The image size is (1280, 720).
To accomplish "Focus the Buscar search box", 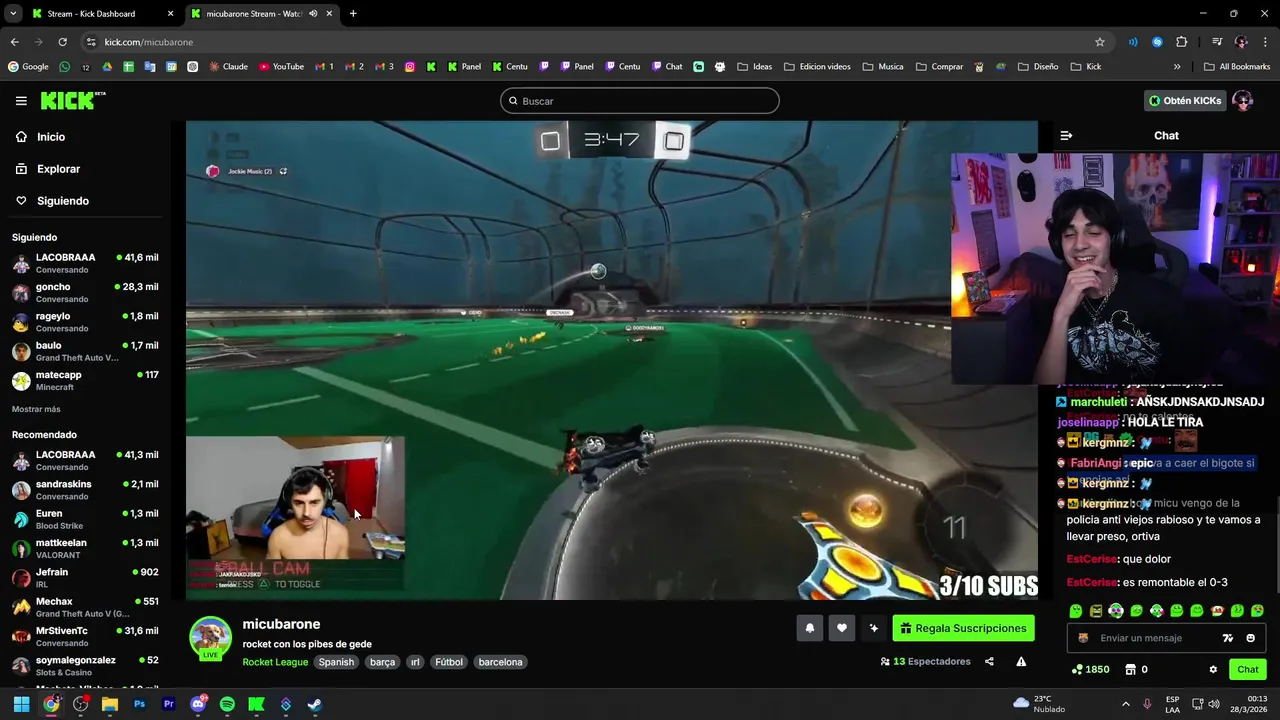I will pyautogui.click(x=640, y=101).
